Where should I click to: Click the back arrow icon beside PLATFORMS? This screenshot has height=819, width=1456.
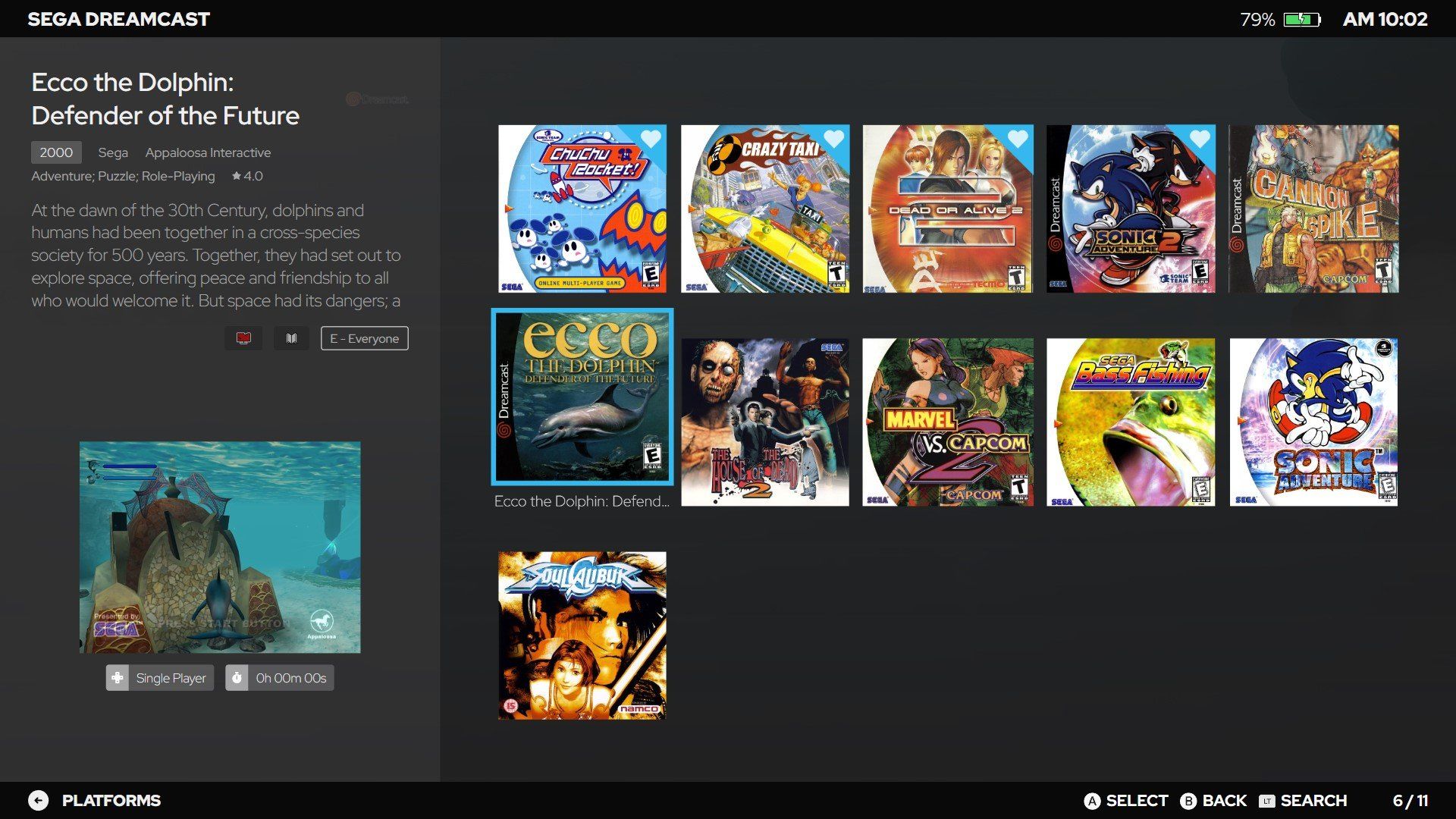click(38, 801)
